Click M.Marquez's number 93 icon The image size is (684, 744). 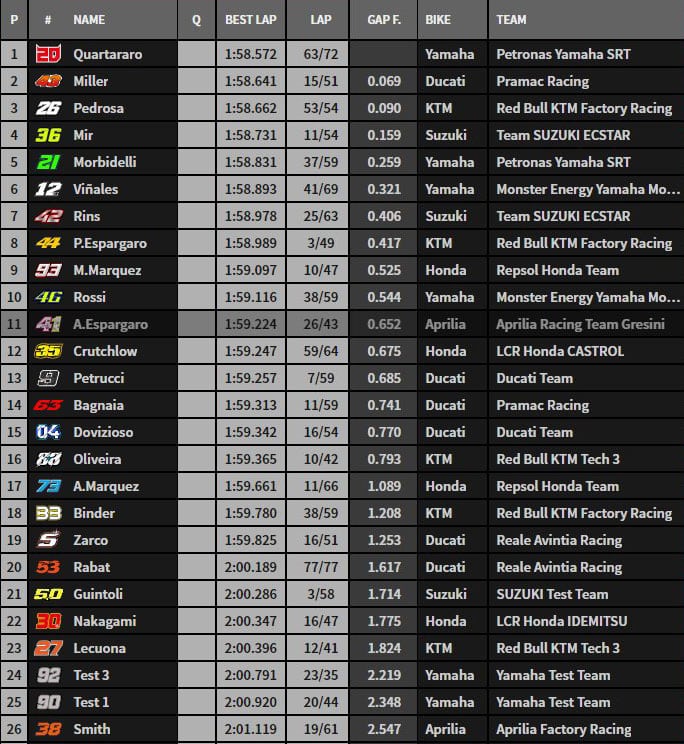pos(48,270)
